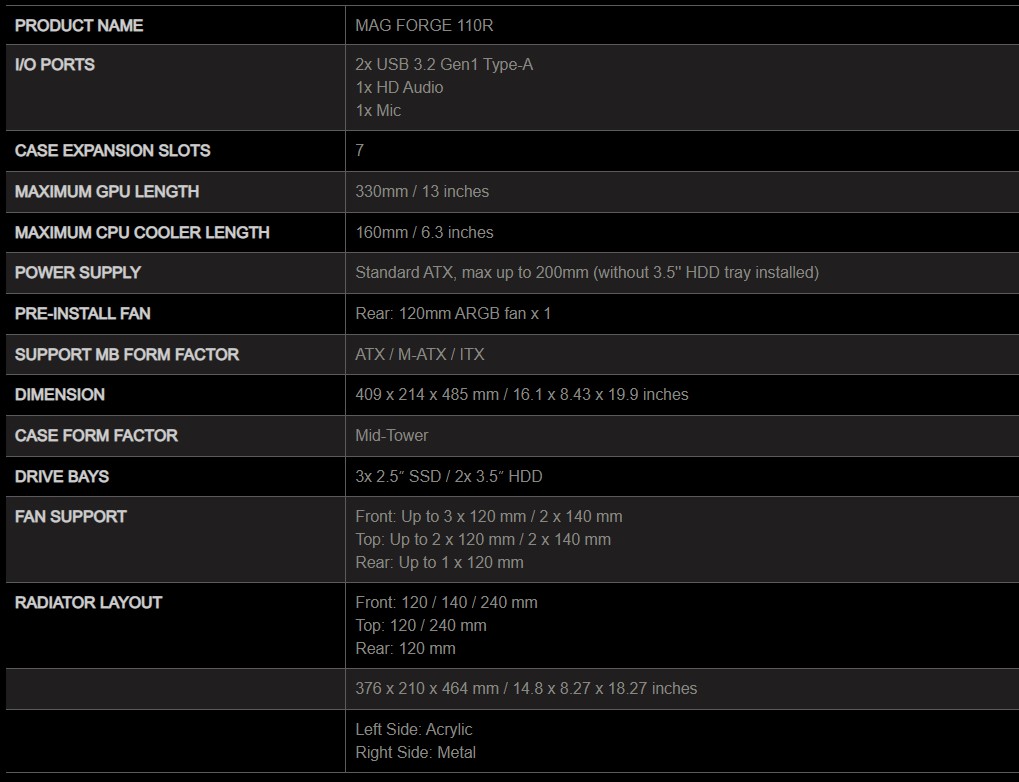
Task: Click the DRIVE BAYS label
Action: tap(62, 476)
